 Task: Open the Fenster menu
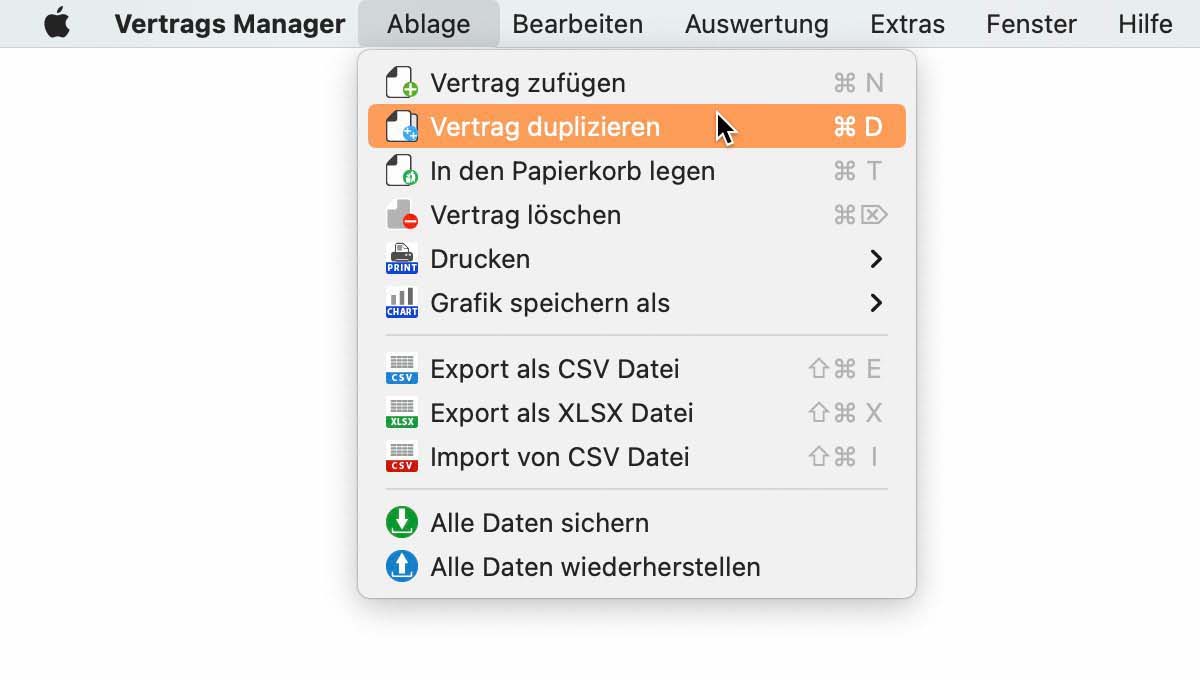click(x=1032, y=24)
